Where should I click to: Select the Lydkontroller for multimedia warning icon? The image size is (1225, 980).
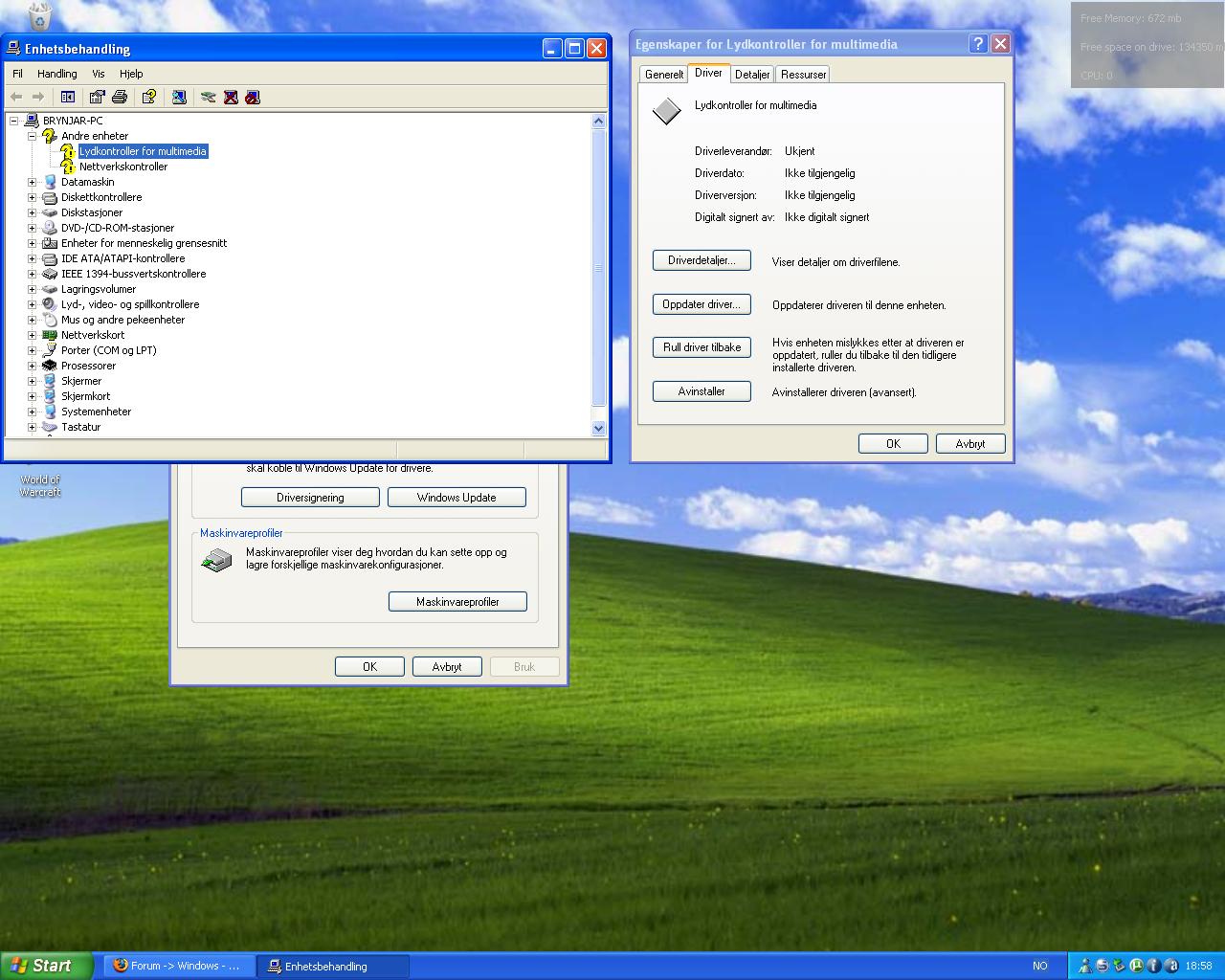68,151
